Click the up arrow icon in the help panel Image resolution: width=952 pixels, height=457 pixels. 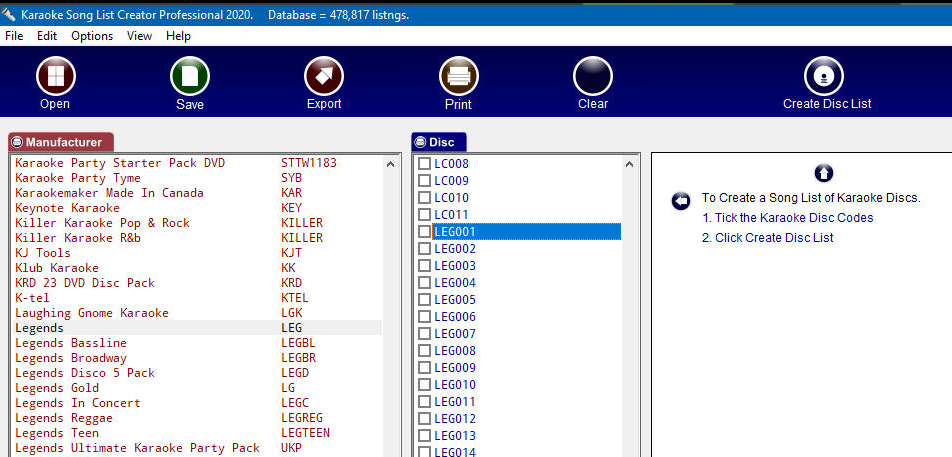click(823, 174)
